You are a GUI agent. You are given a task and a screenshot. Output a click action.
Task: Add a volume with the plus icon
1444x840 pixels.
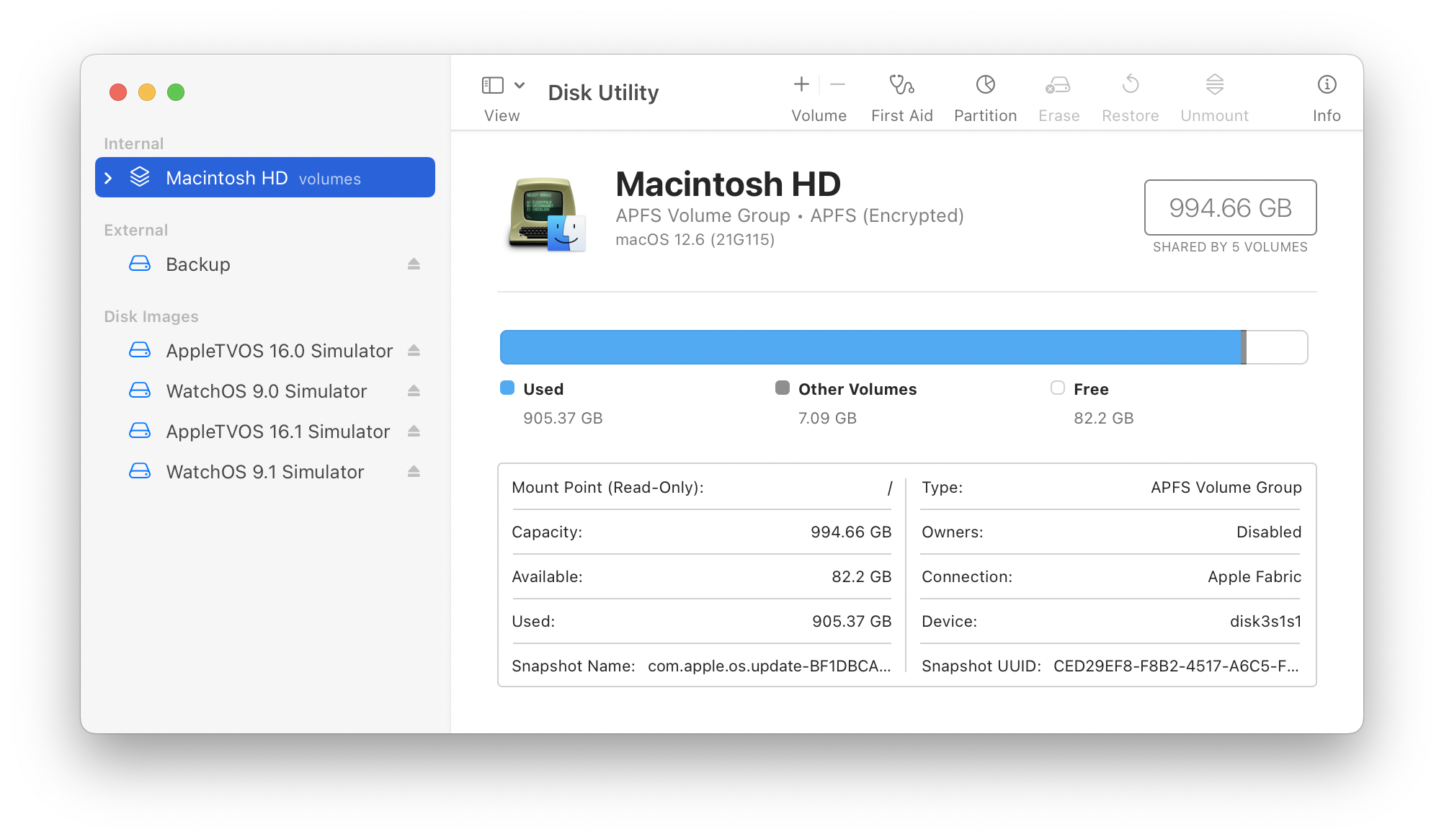pyautogui.click(x=801, y=84)
